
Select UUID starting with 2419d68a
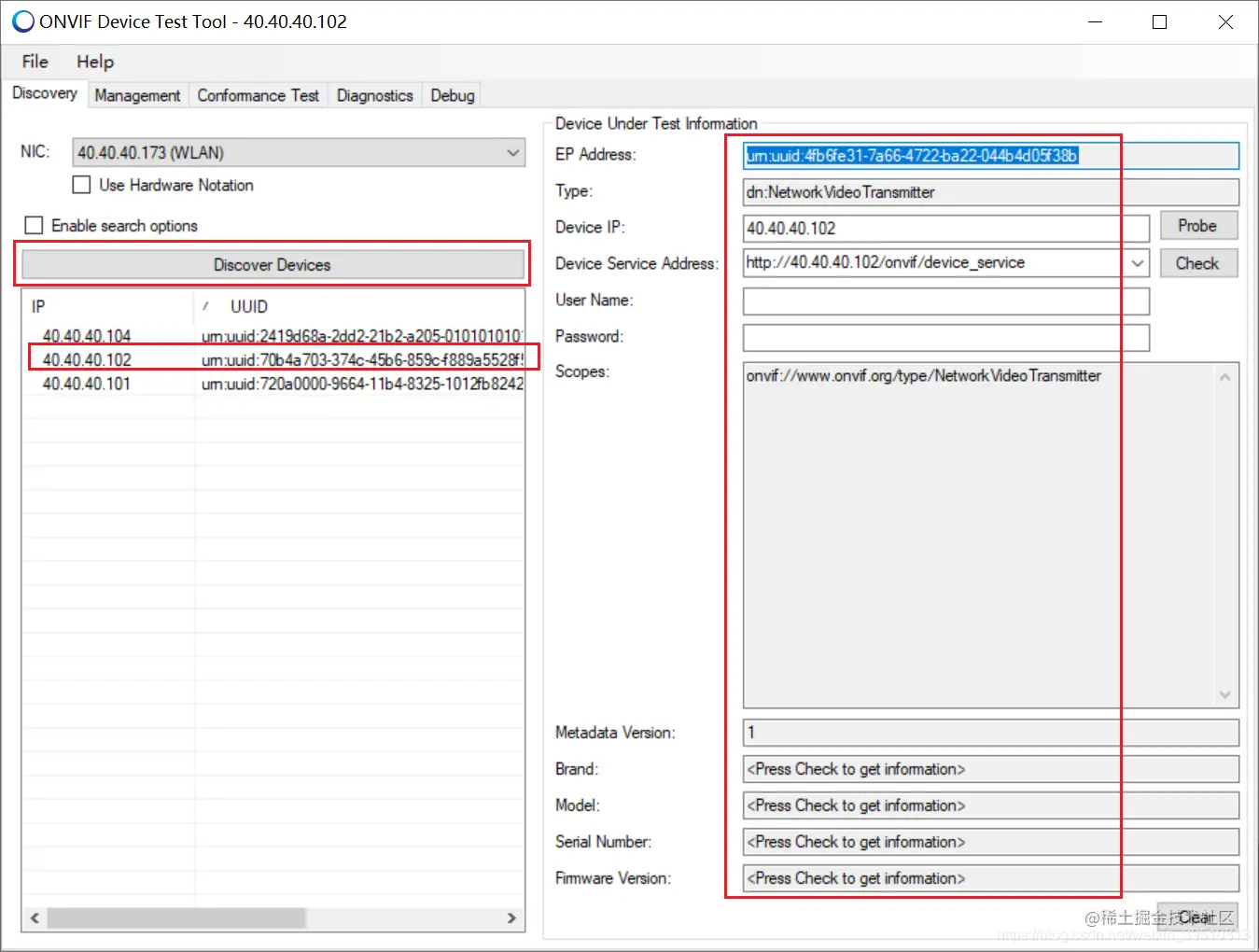coord(362,336)
